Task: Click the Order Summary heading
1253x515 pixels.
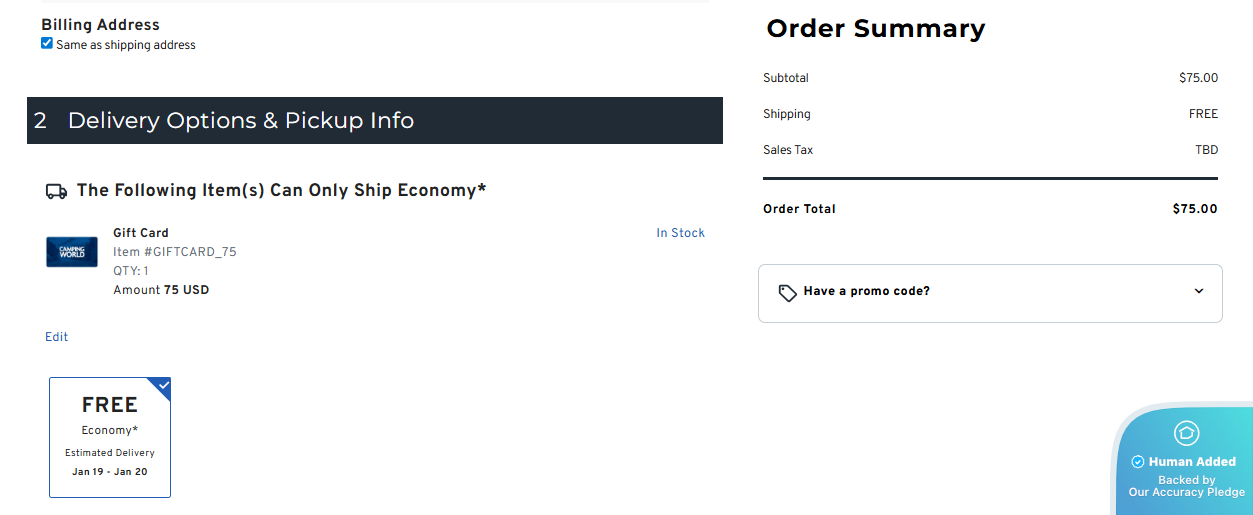Action: point(876,29)
